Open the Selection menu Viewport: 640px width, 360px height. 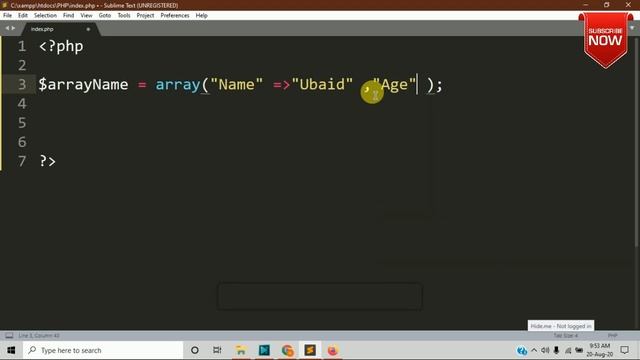point(45,16)
